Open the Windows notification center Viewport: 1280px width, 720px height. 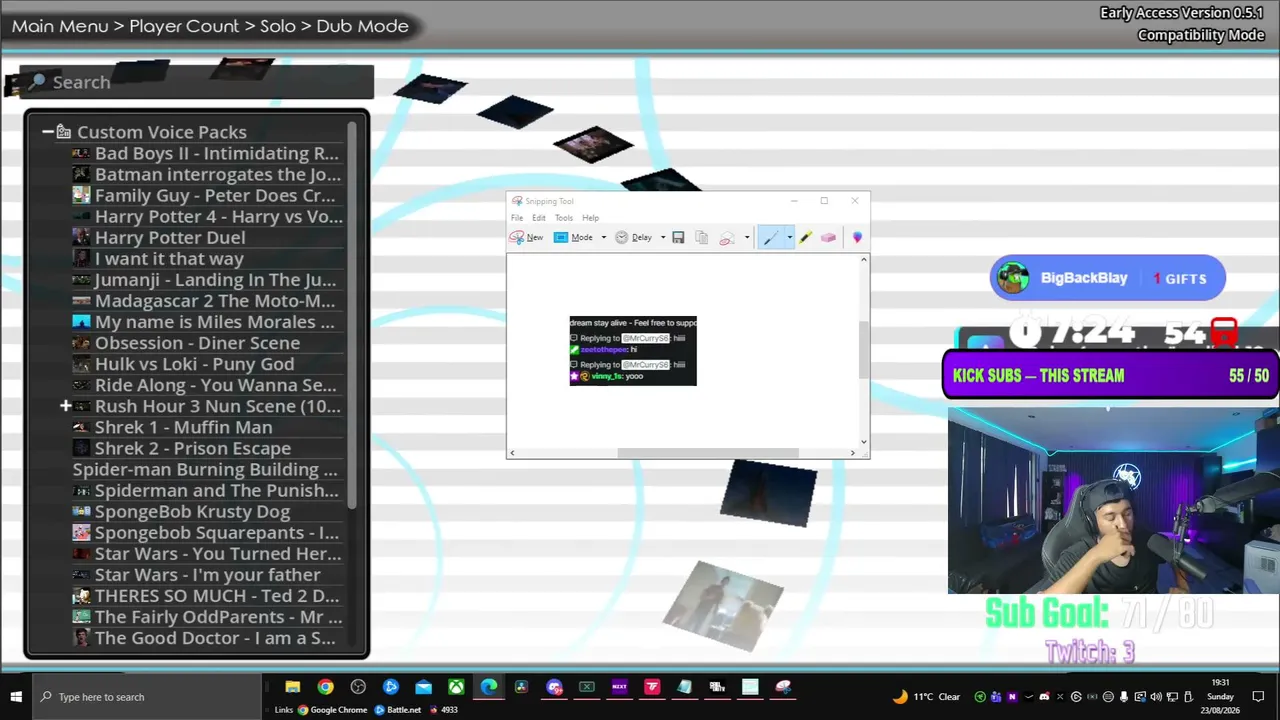click(1259, 697)
